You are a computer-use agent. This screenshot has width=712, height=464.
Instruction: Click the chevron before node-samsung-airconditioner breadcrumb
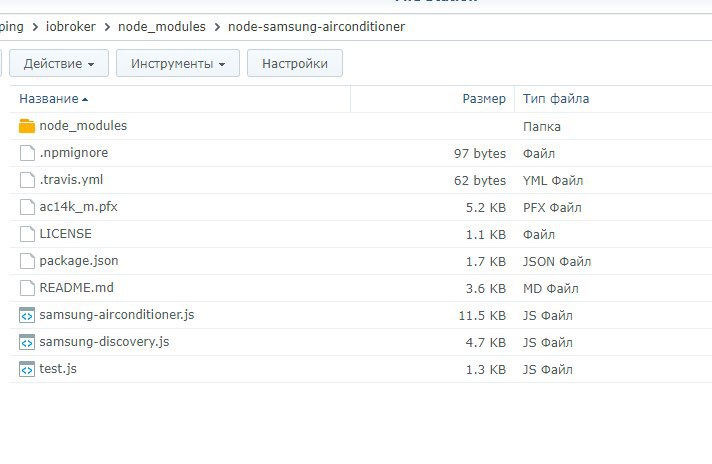(x=217, y=27)
